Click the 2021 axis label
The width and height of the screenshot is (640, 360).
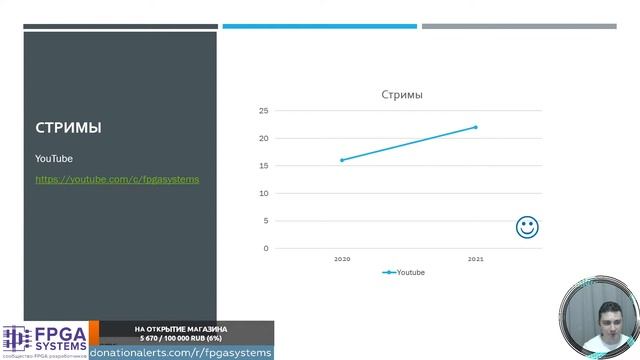point(476,259)
